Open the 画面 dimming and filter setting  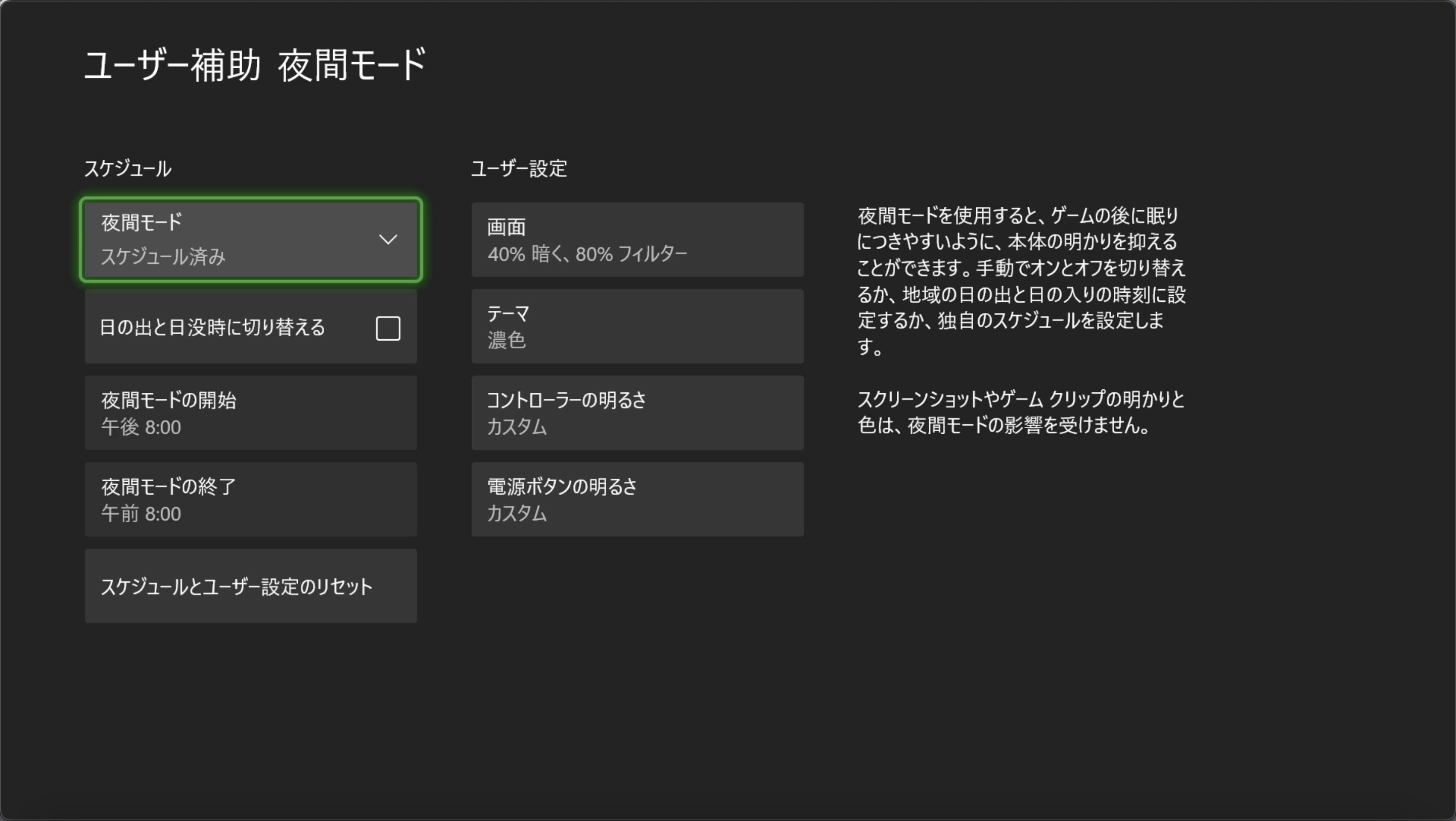pyautogui.click(x=638, y=240)
